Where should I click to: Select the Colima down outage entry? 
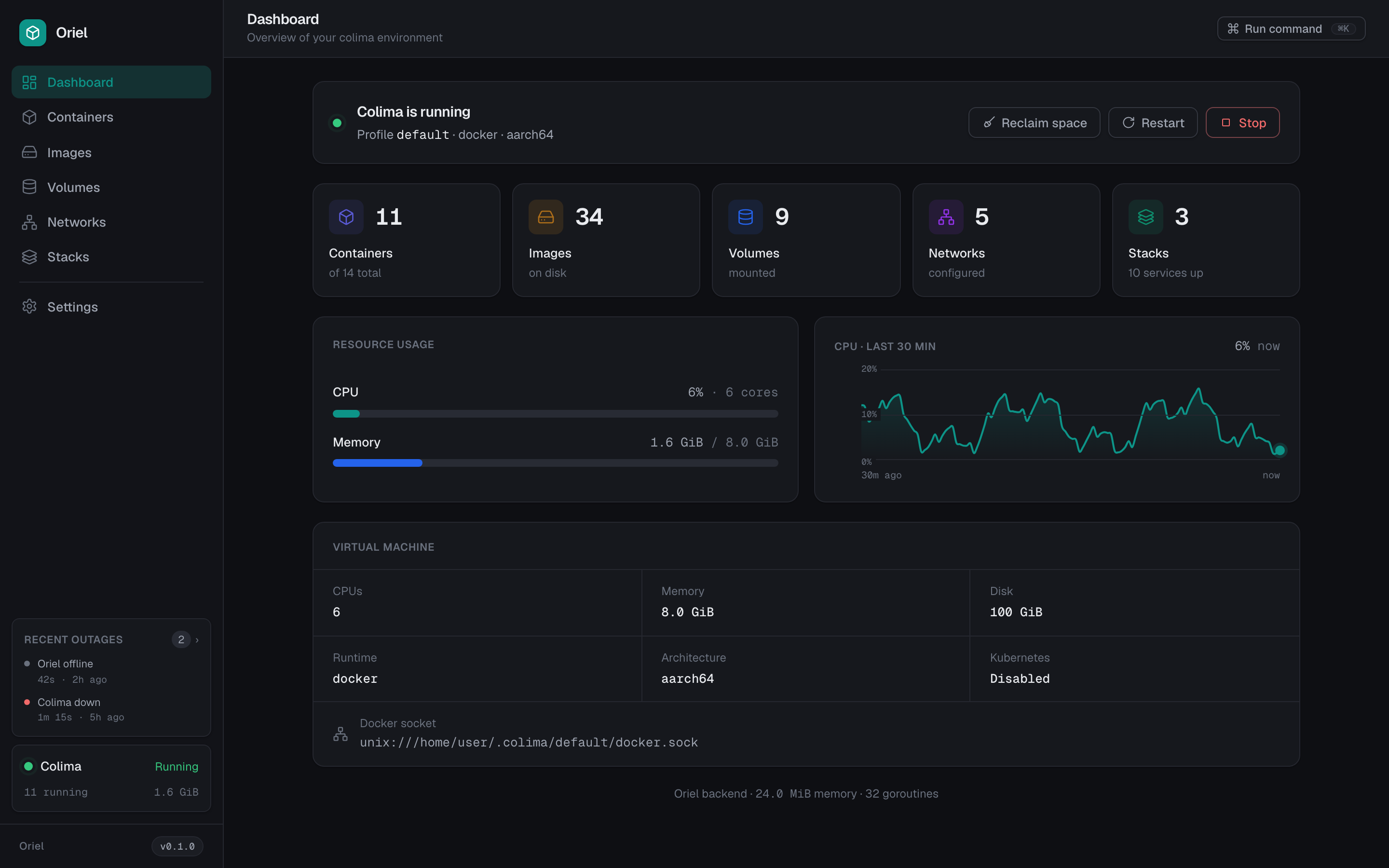coord(111,709)
